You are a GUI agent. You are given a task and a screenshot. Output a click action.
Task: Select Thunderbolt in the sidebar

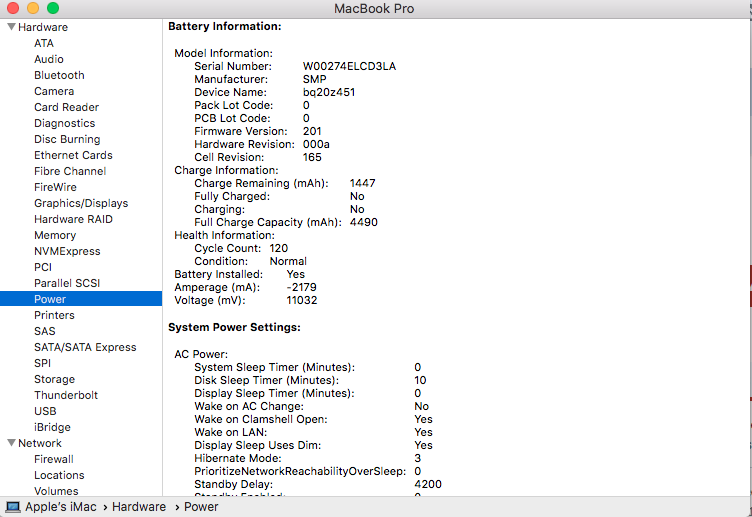[66, 395]
